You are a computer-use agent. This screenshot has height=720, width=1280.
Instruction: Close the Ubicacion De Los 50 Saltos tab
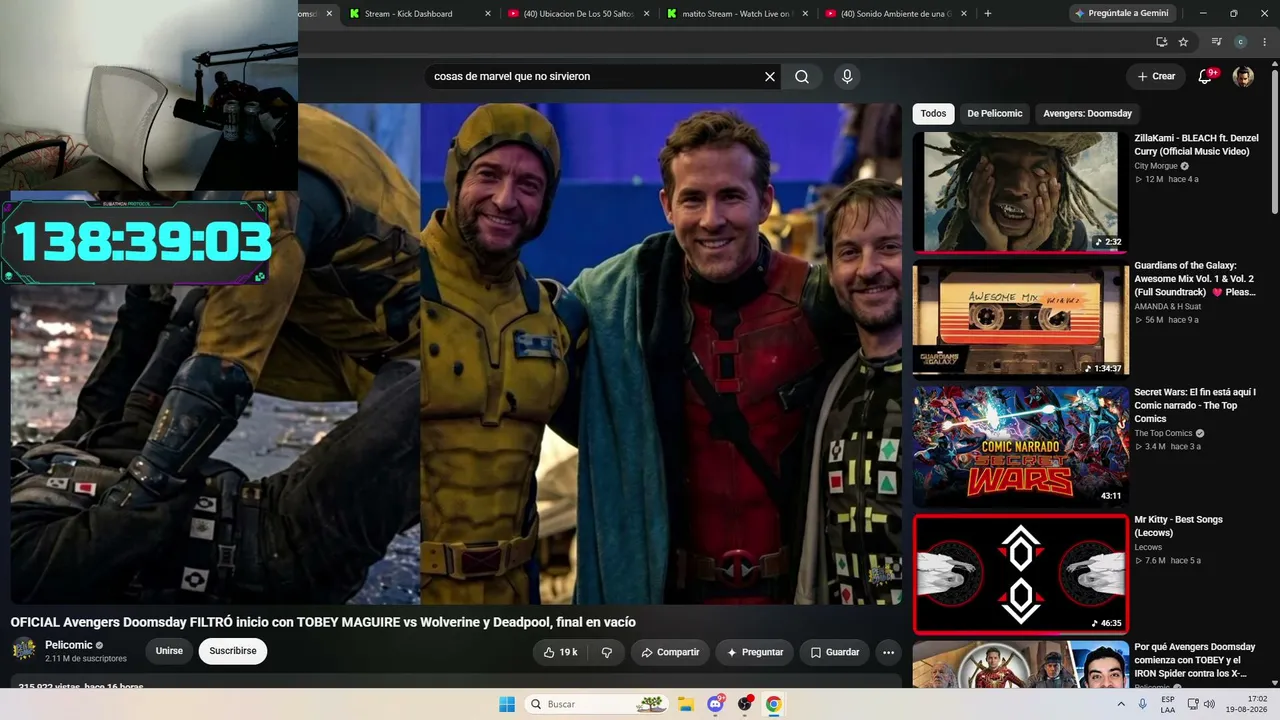[x=647, y=14]
